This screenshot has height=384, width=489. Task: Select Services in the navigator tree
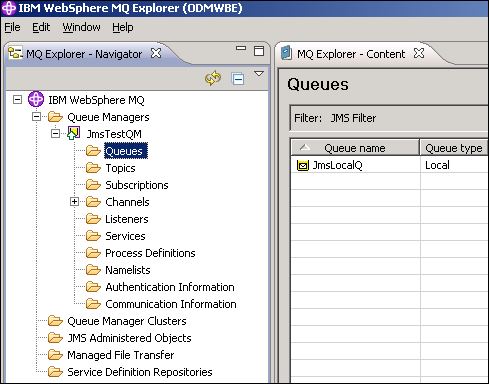(x=125, y=236)
